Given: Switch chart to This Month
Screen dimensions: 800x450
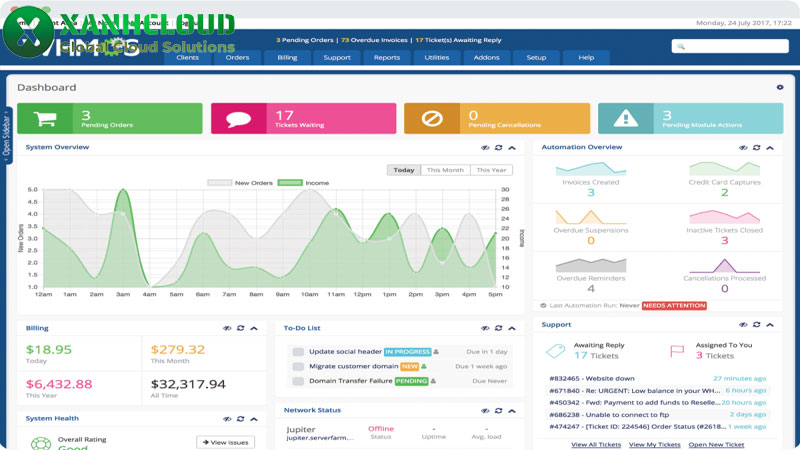Looking at the screenshot, I should tap(445, 170).
